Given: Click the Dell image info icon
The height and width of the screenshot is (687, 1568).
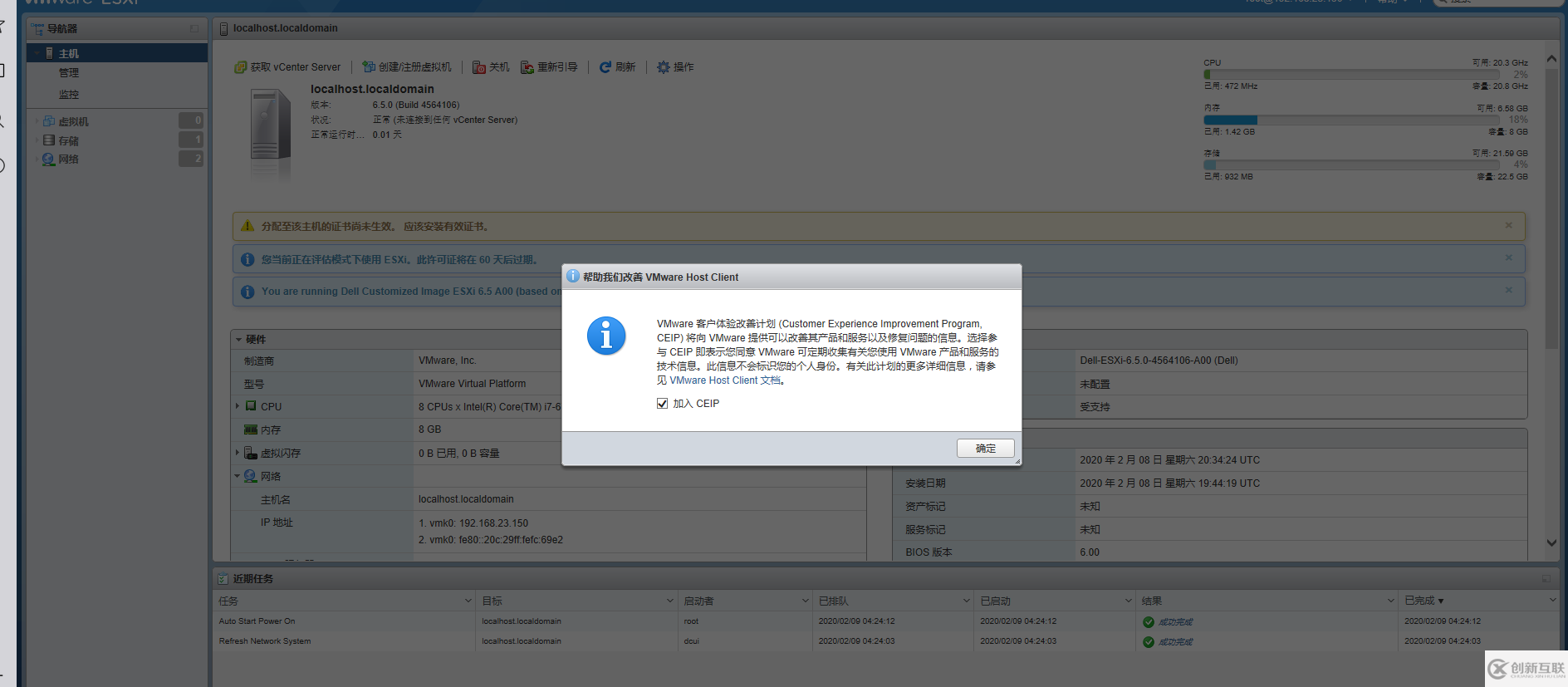Looking at the screenshot, I should coord(247,292).
